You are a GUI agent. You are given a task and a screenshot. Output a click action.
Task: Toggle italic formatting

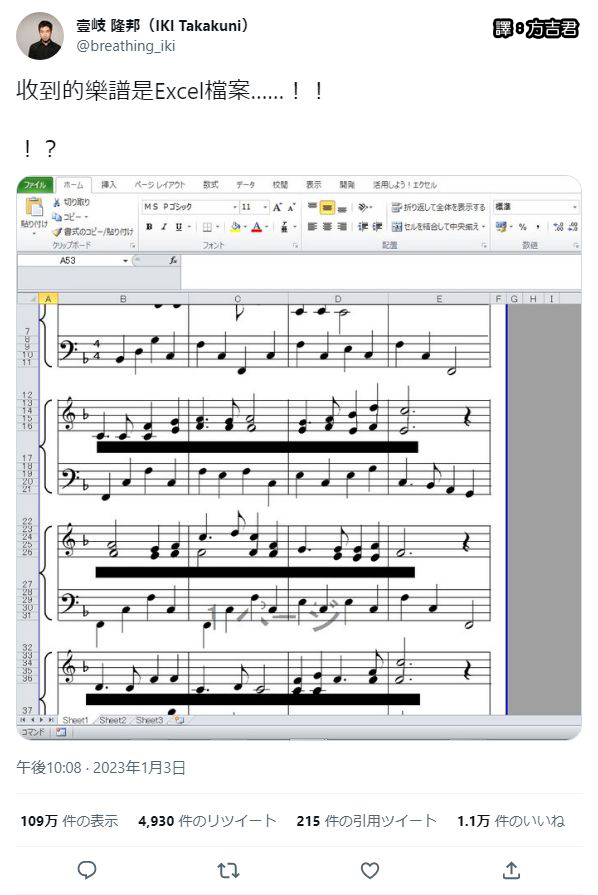[x=164, y=227]
